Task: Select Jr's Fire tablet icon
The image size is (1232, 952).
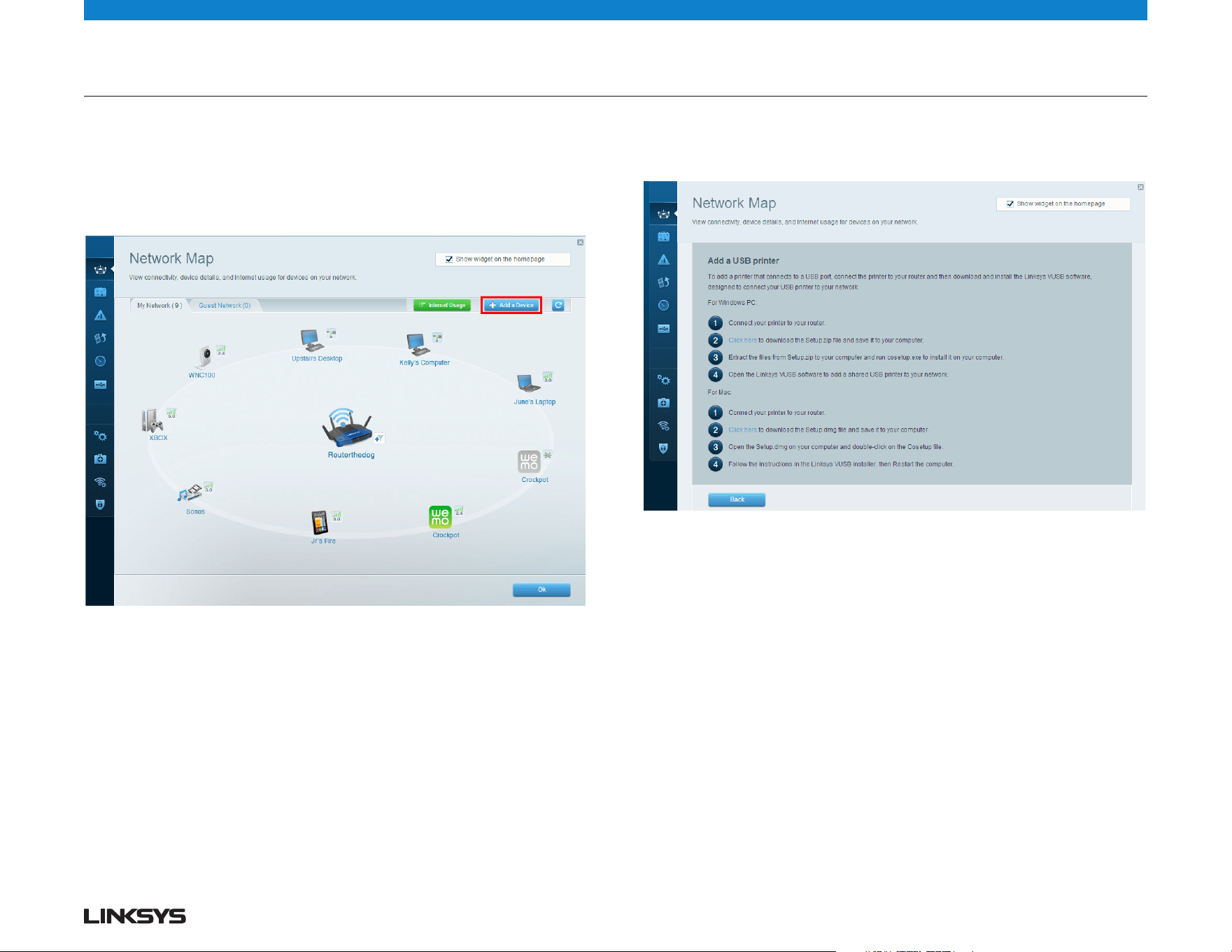Action: coord(320,523)
